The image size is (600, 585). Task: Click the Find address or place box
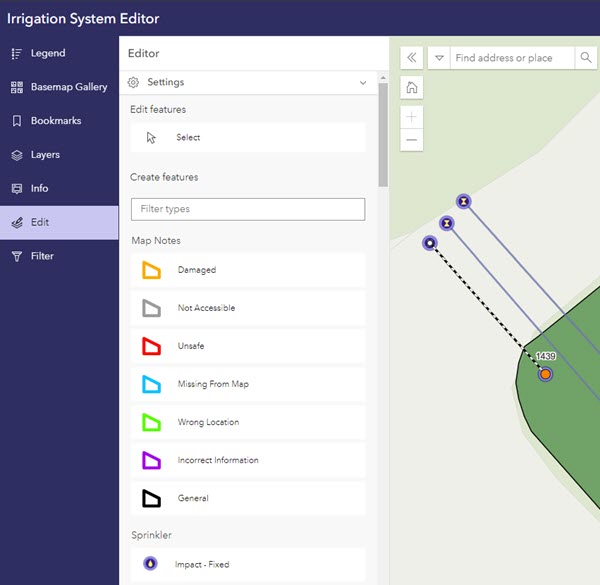(512, 58)
